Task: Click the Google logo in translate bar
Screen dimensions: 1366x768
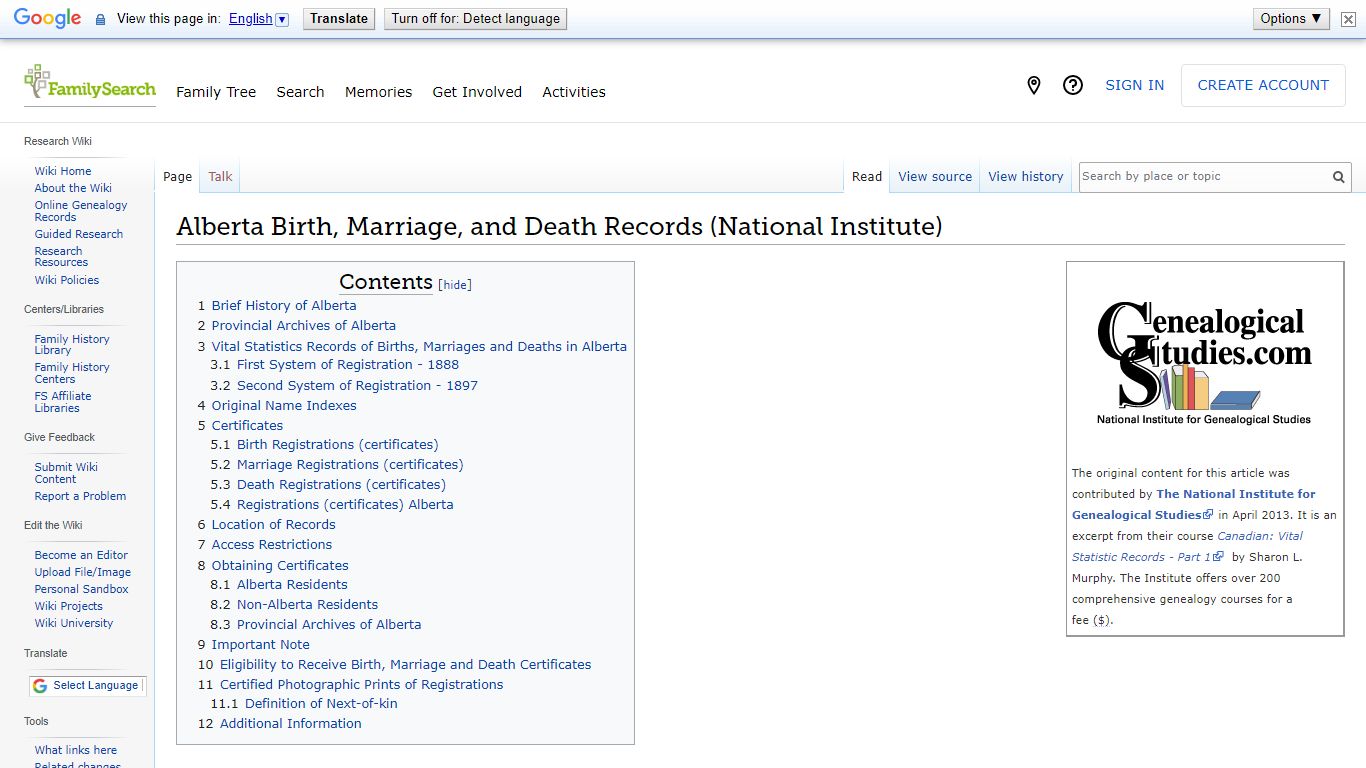Action: (x=47, y=18)
